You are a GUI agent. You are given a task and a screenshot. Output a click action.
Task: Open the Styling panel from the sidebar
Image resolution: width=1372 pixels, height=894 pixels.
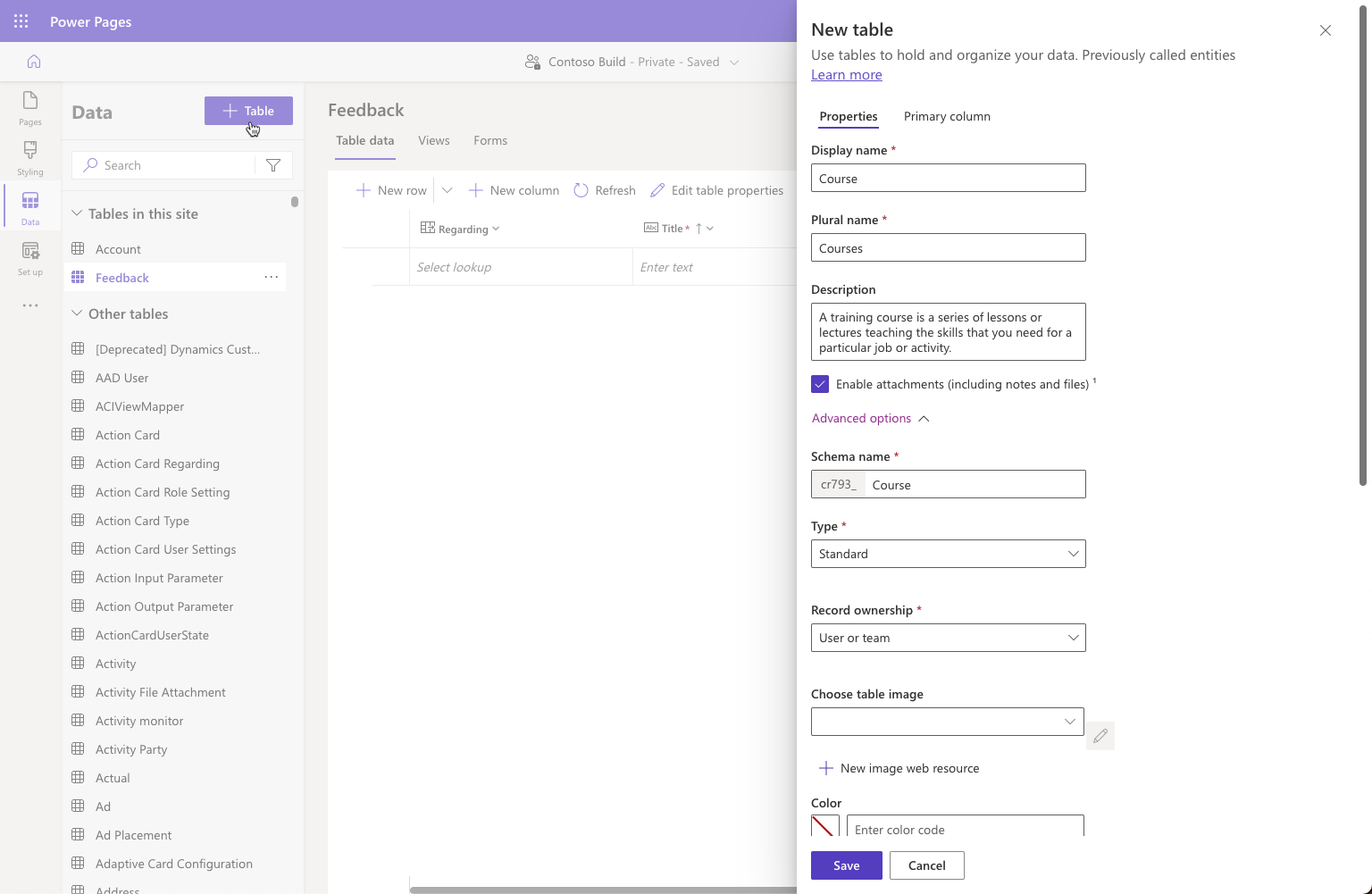(x=29, y=157)
